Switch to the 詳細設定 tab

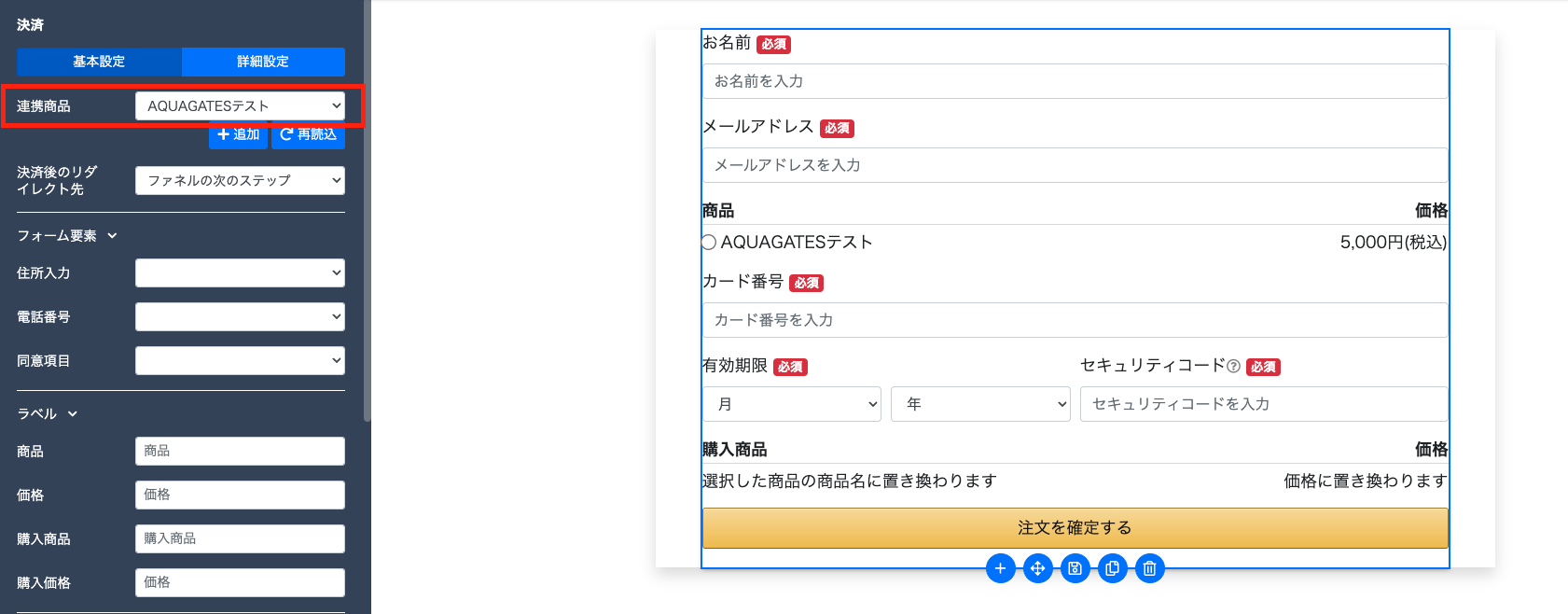[x=263, y=62]
